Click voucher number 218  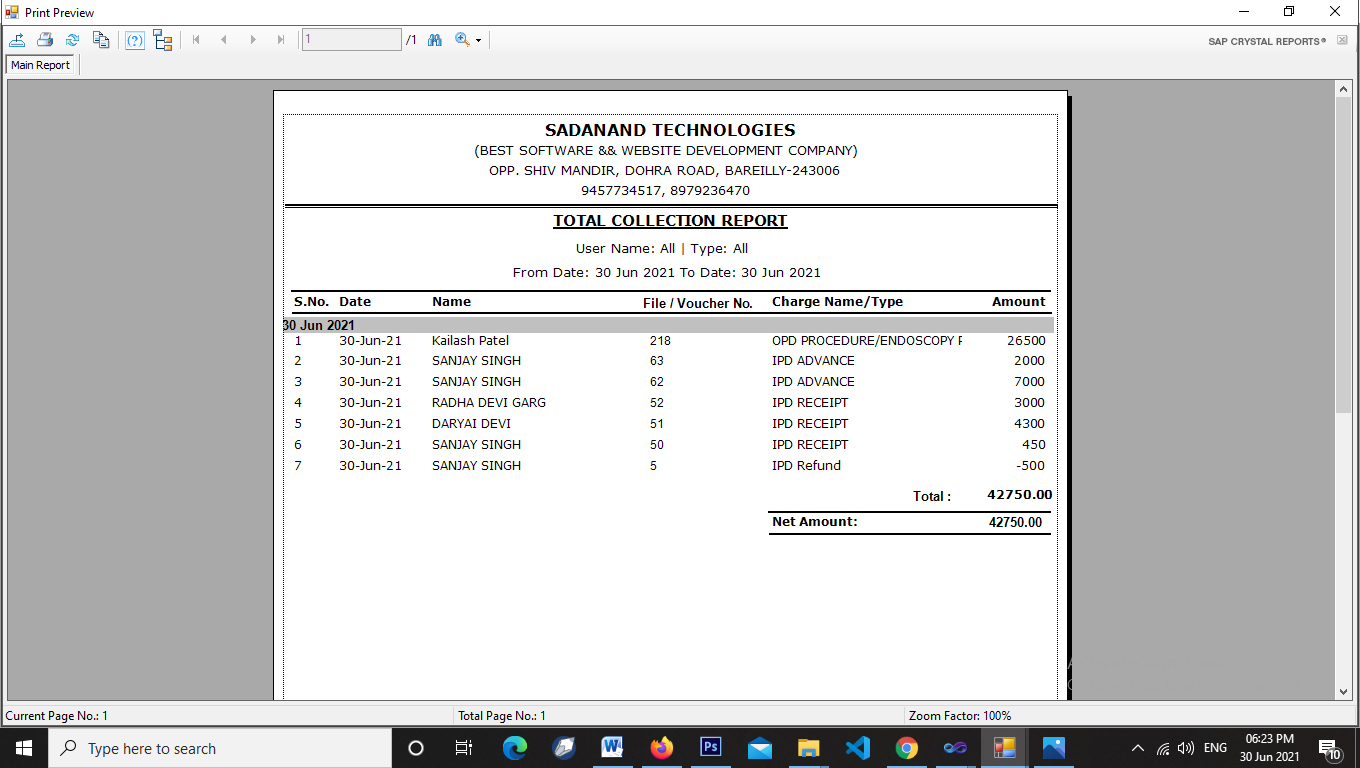point(660,340)
